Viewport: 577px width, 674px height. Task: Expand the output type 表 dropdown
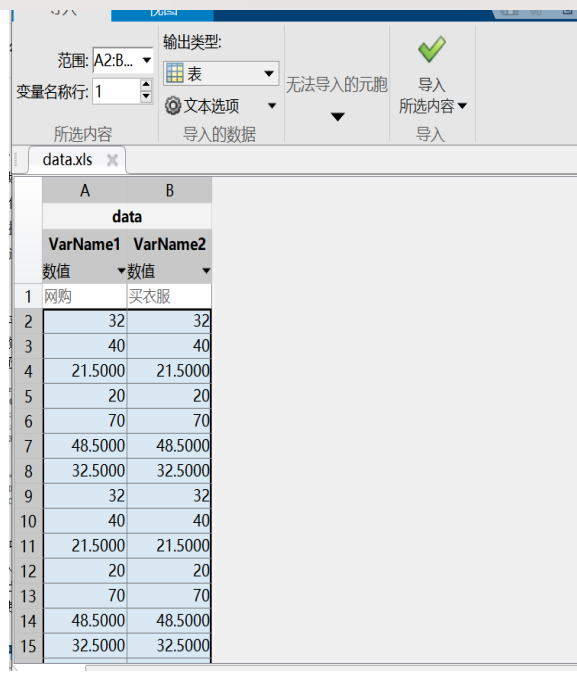[x=269, y=74]
